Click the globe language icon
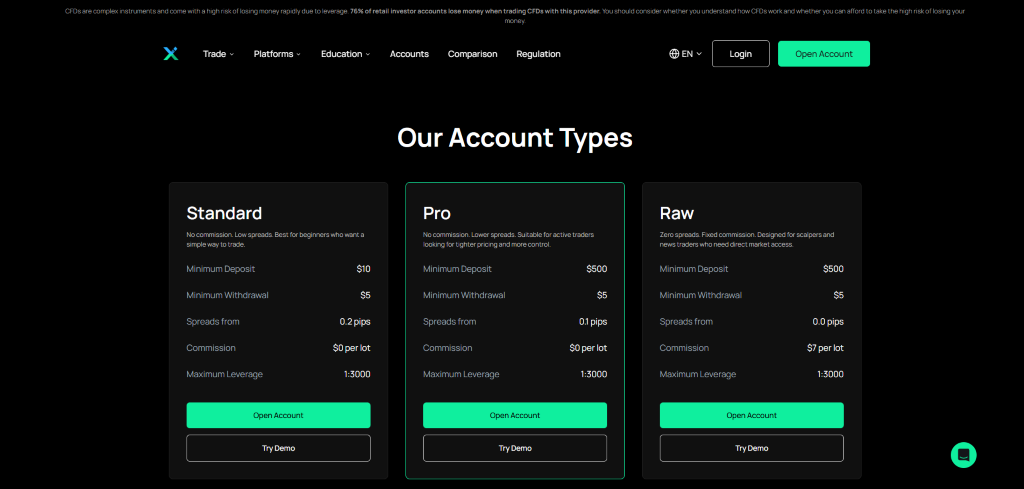 click(x=674, y=54)
